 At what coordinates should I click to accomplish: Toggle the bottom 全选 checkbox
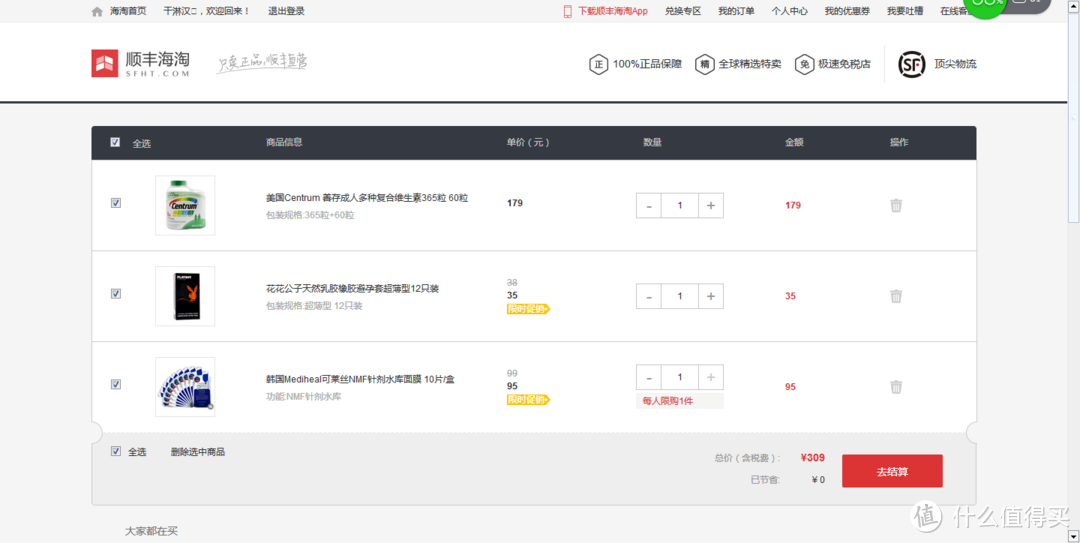tap(116, 451)
